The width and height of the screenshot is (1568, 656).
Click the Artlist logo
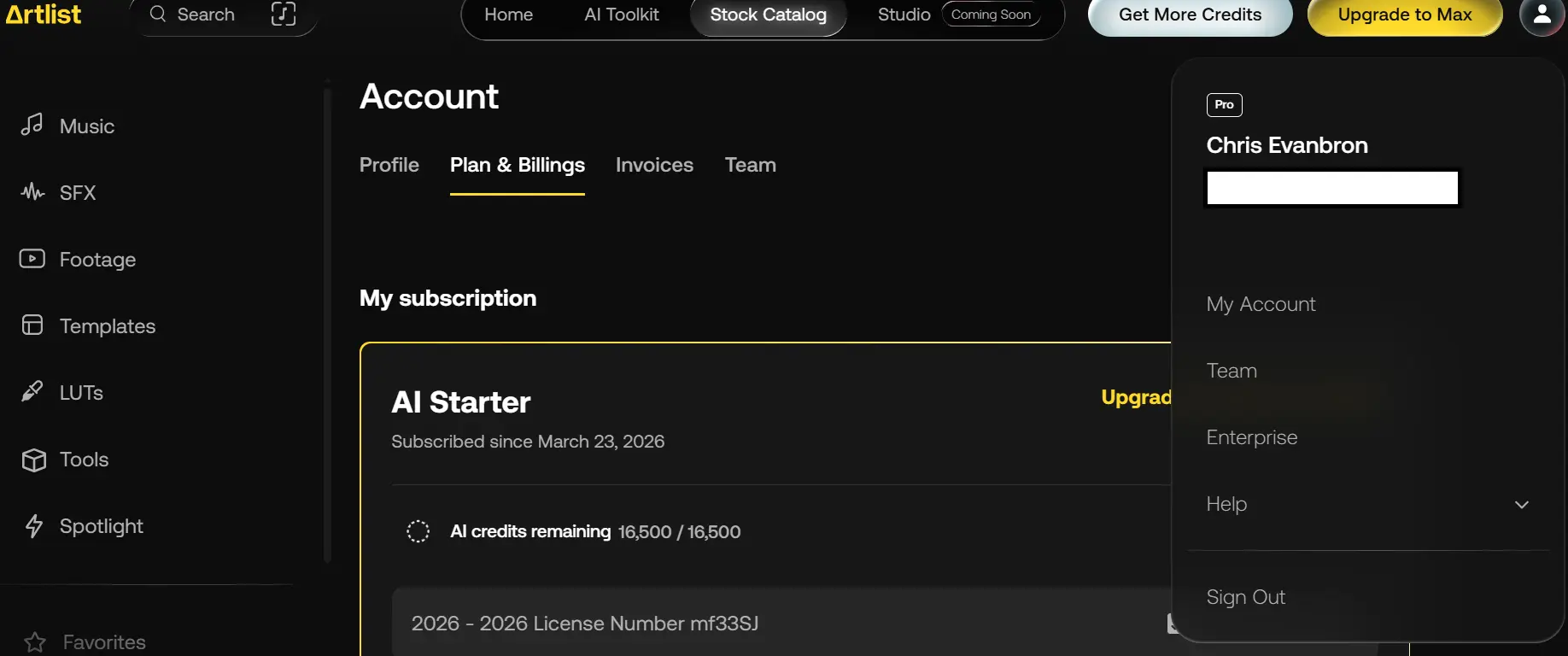pos(44,15)
